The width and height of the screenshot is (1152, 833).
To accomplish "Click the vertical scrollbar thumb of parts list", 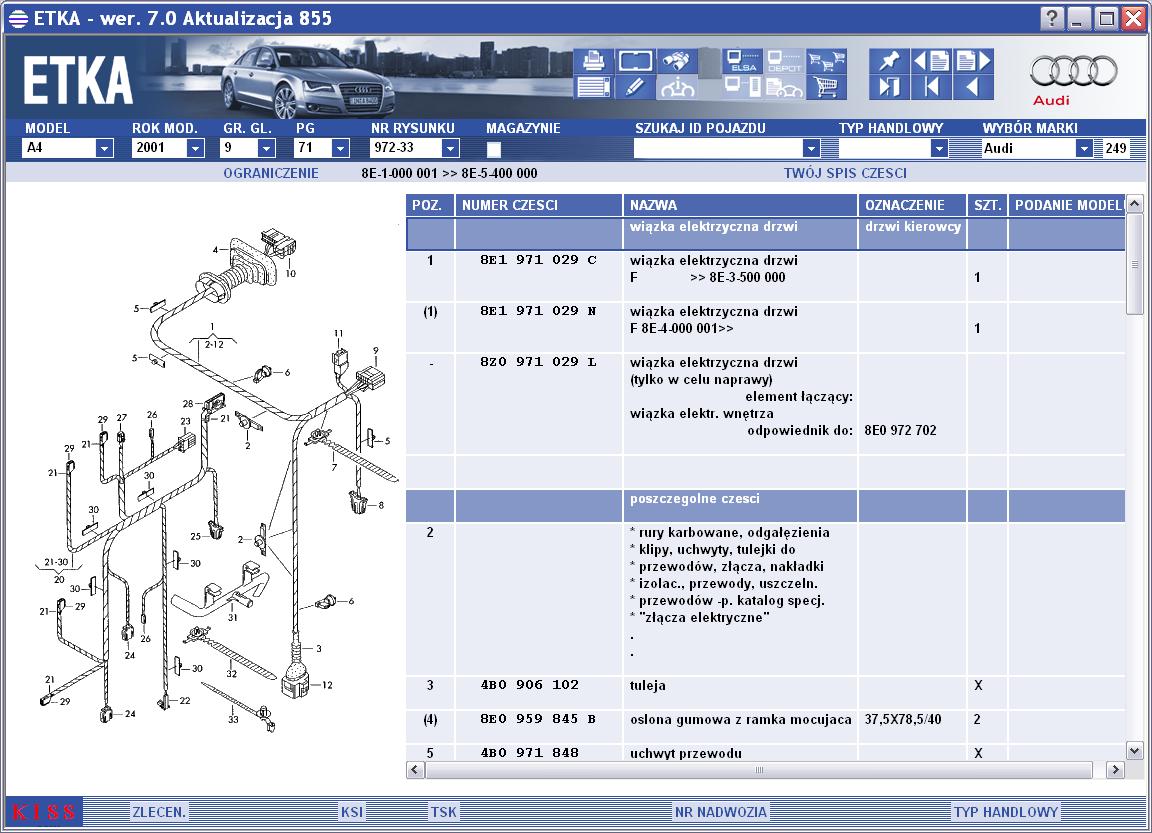I will pyautogui.click(x=1134, y=264).
